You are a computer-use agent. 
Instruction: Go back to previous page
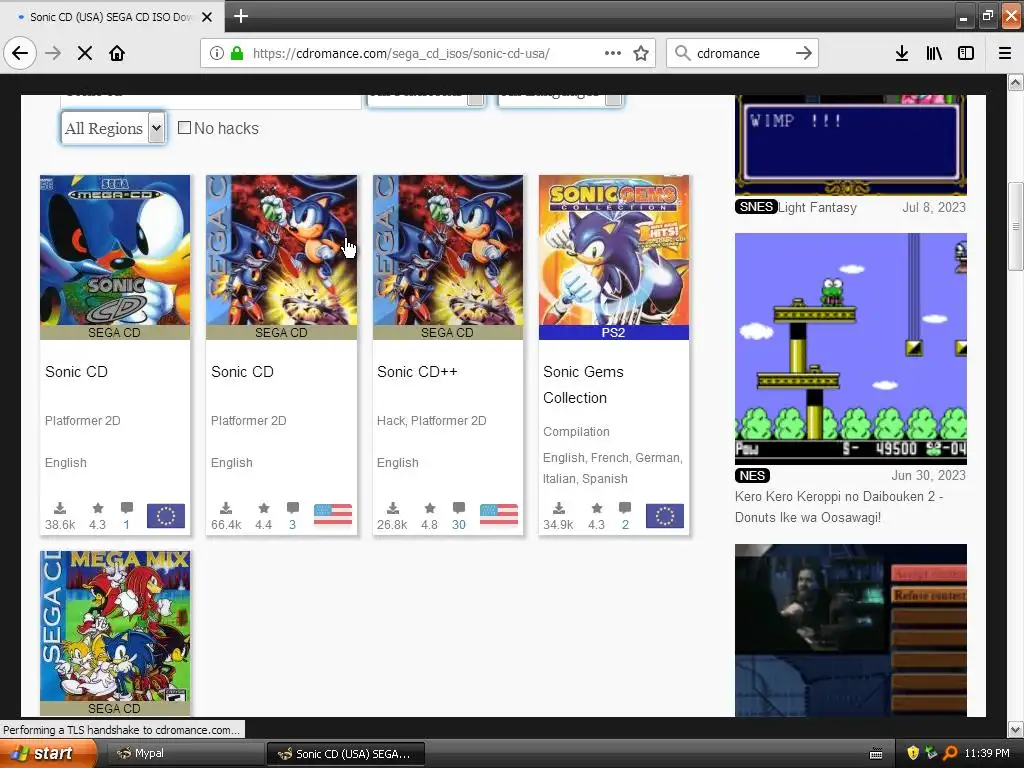pyautogui.click(x=20, y=53)
